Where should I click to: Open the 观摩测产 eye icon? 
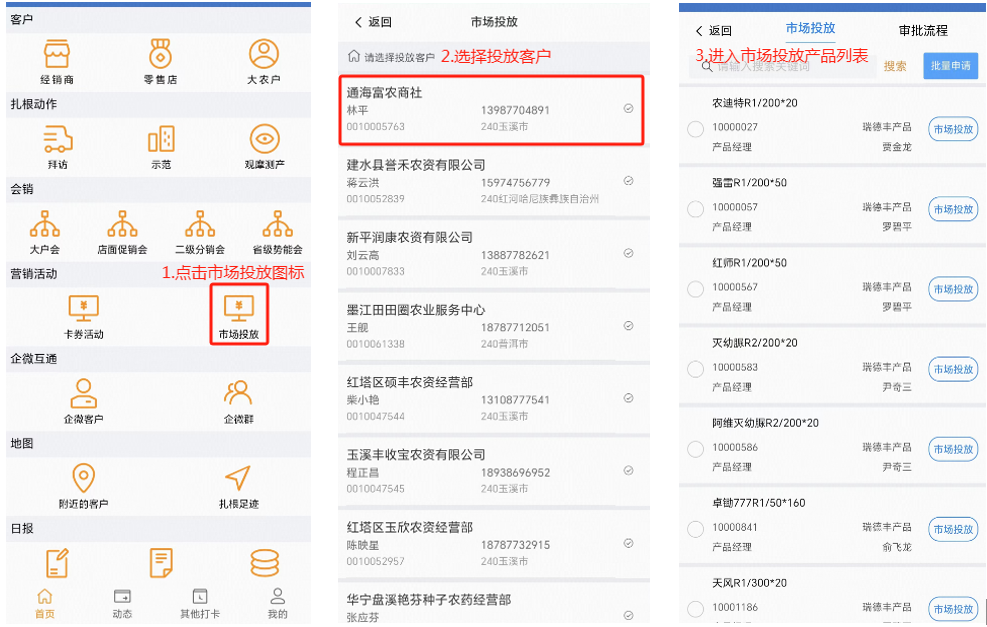click(x=264, y=139)
